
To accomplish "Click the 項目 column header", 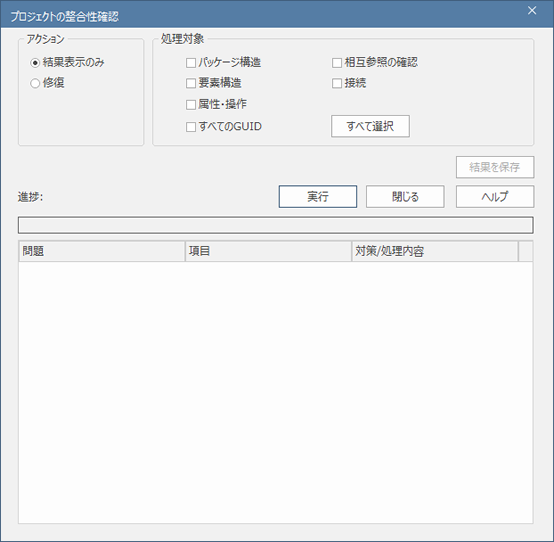I will pyautogui.click(x=269, y=251).
